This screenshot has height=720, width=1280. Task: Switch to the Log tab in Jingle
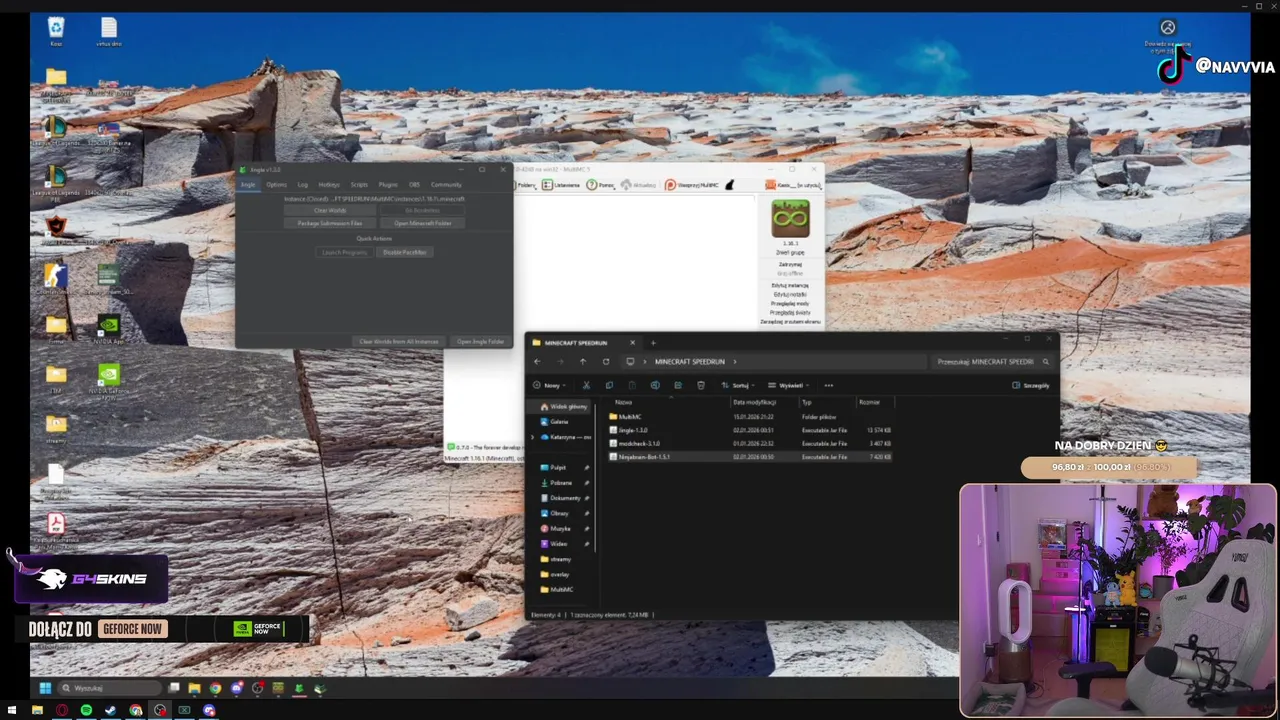point(303,184)
